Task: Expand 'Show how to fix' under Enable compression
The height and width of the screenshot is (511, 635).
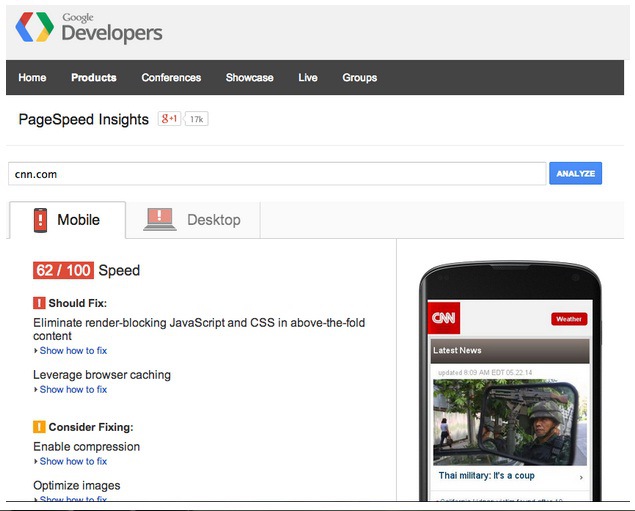Action: tap(72, 462)
